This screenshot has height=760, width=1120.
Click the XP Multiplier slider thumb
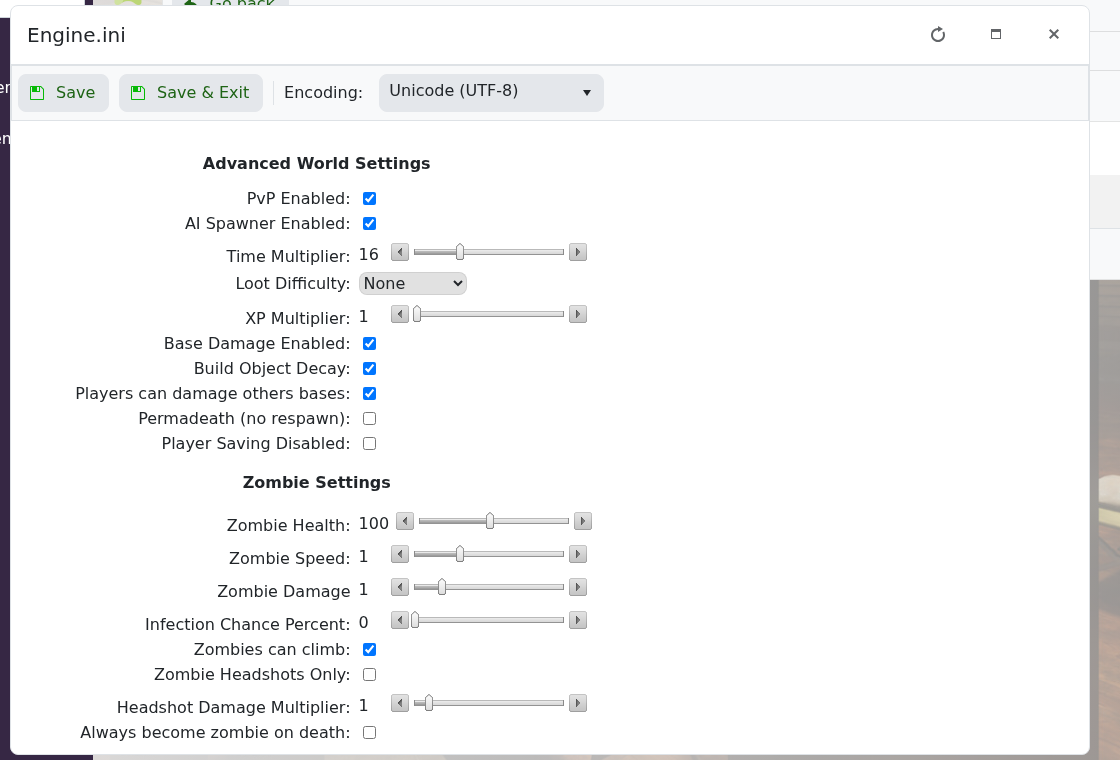tap(417, 314)
